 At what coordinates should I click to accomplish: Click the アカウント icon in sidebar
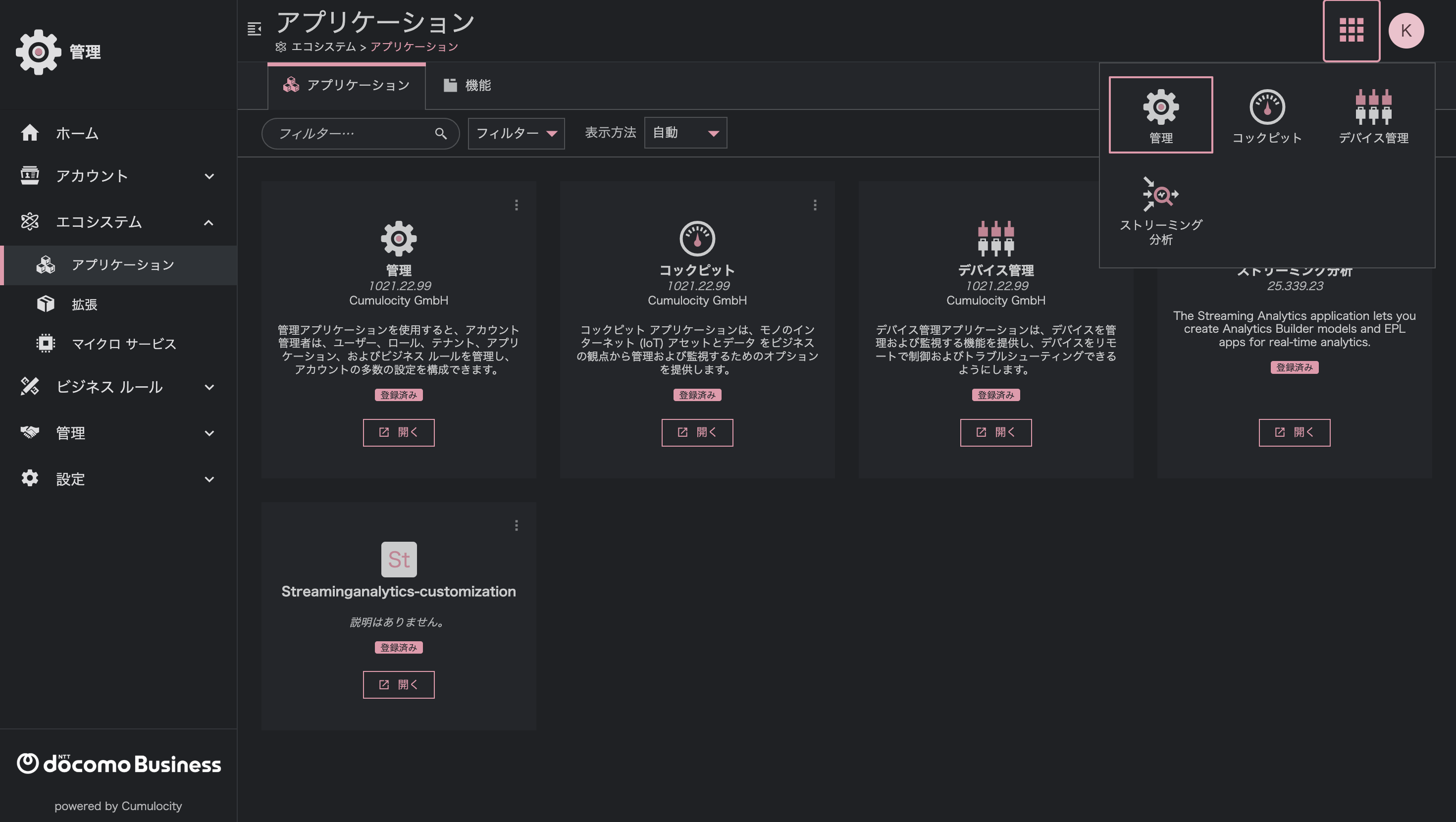[x=29, y=176]
